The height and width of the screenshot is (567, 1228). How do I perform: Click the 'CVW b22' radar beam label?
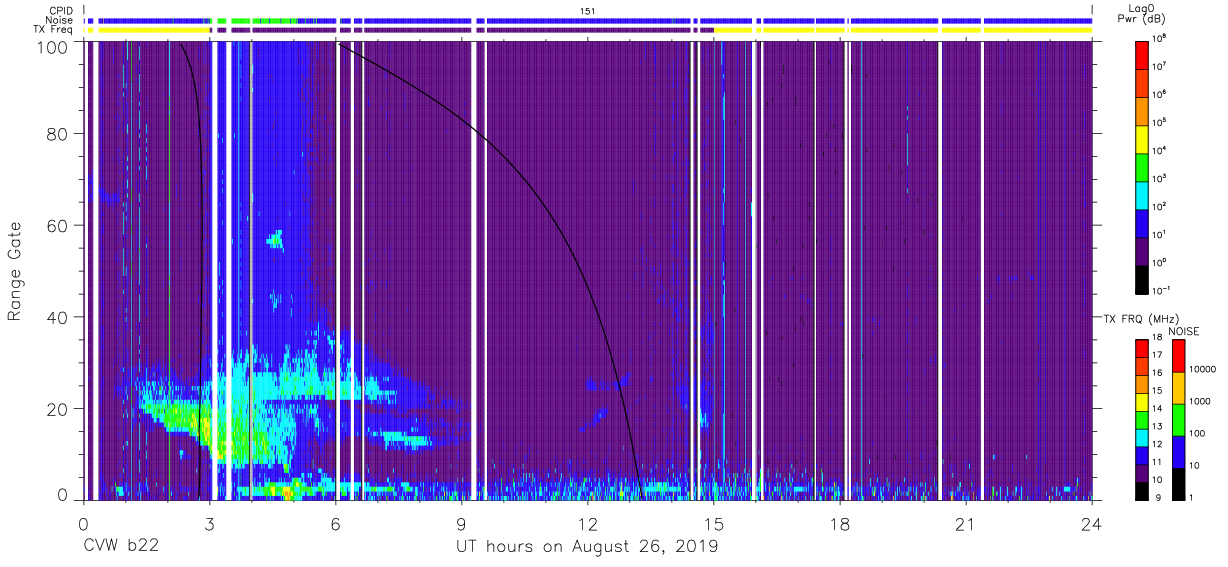pos(121,546)
